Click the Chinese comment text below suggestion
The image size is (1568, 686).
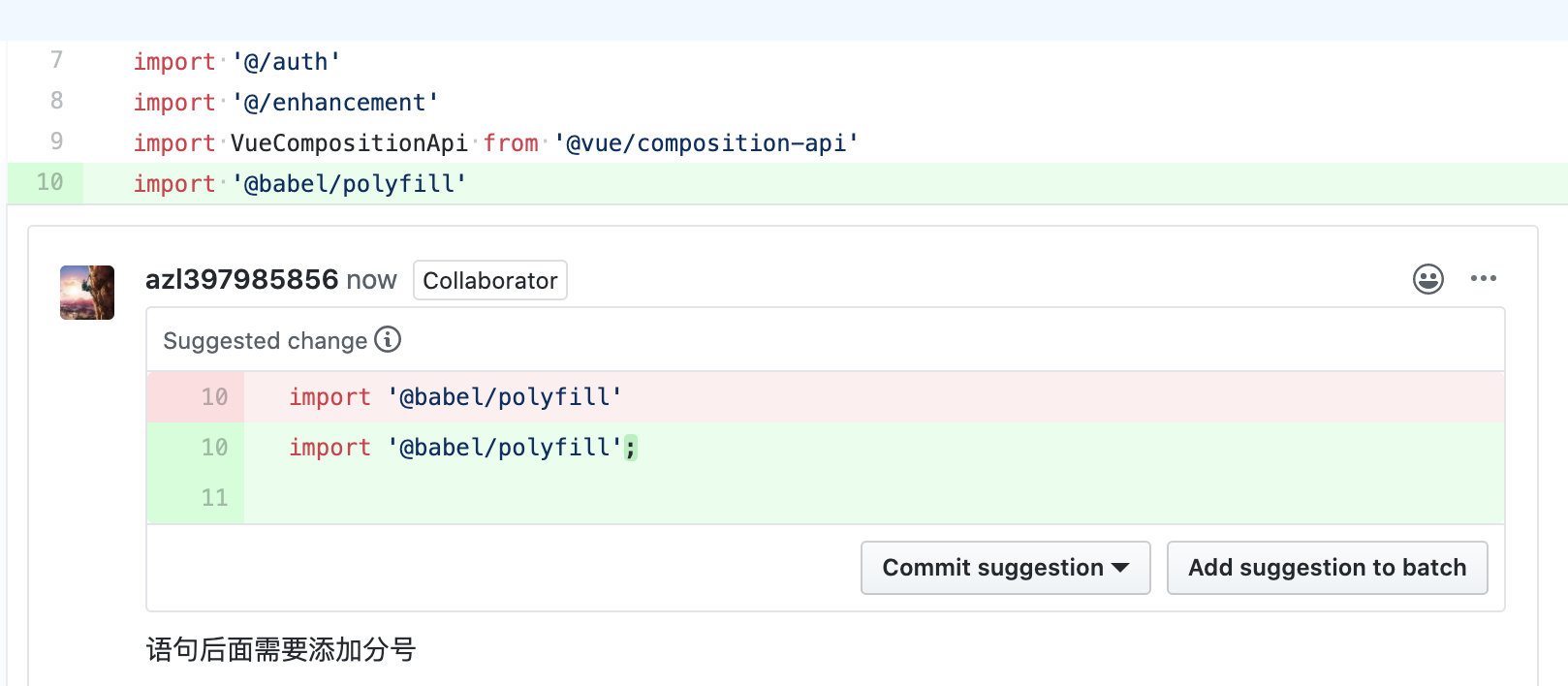coord(281,649)
